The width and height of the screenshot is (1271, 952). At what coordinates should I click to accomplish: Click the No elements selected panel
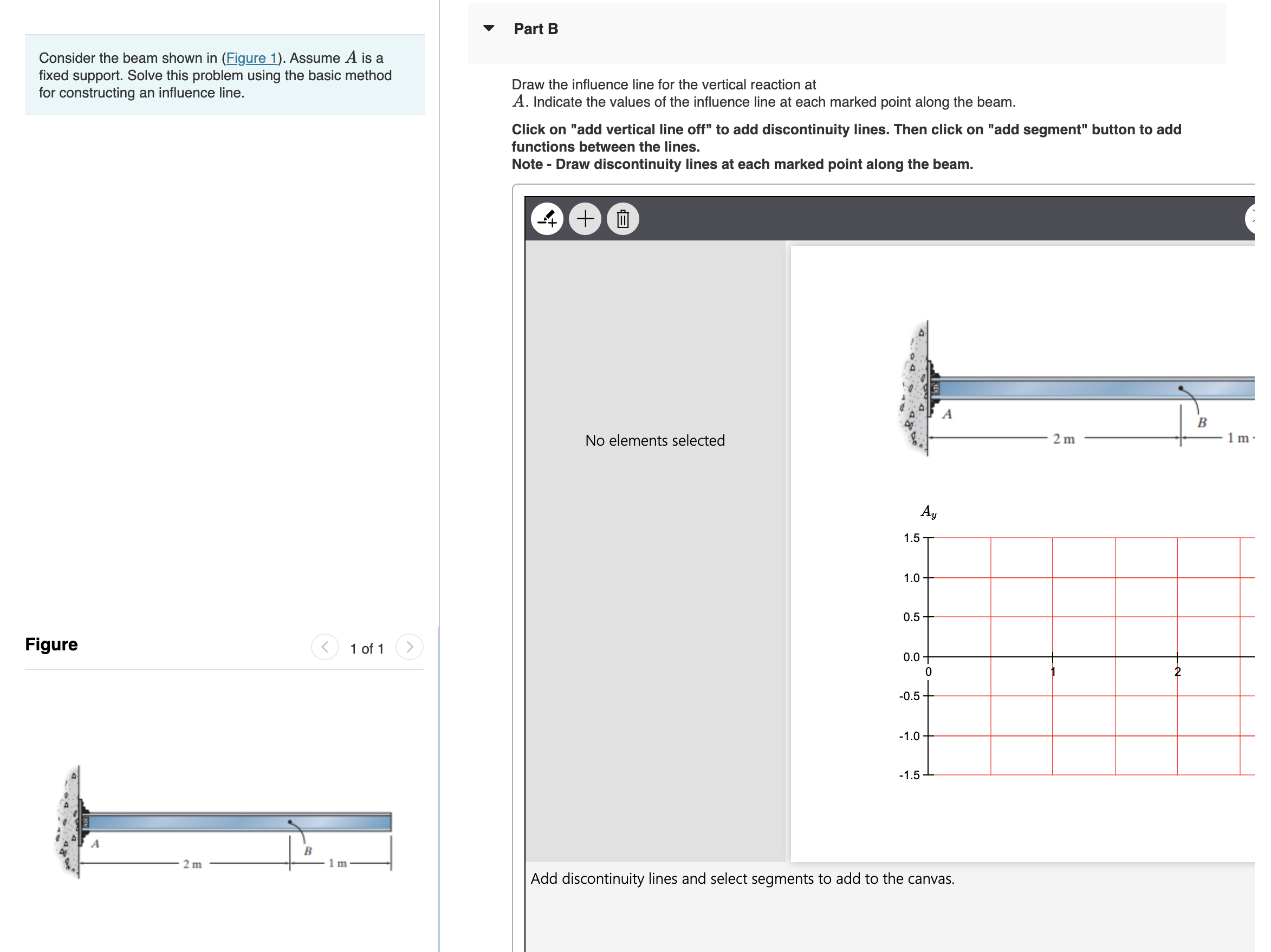(x=654, y=440)
